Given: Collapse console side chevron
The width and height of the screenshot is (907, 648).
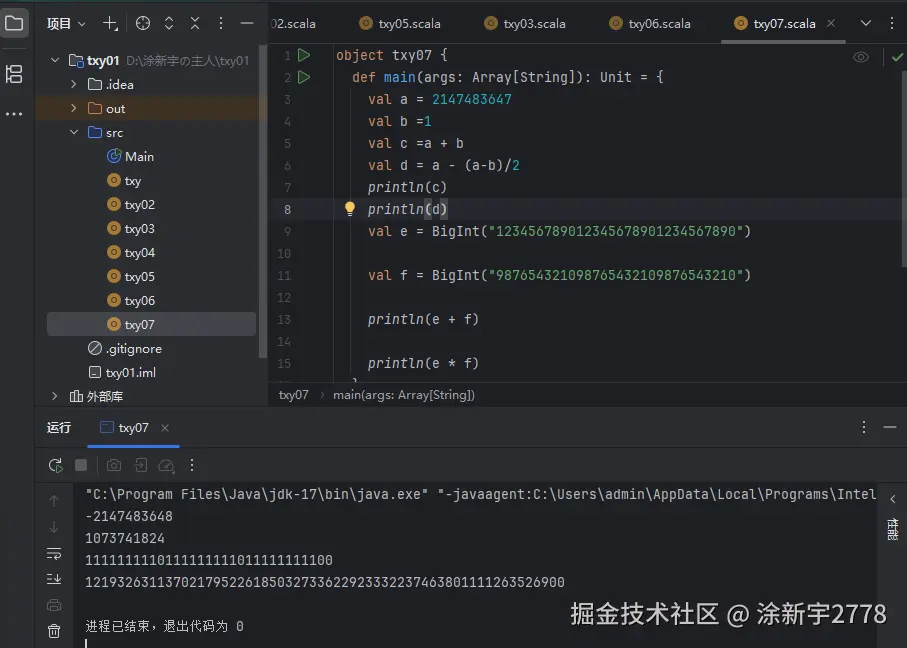Looking at the screenshot, I should (x=893, y=499).
